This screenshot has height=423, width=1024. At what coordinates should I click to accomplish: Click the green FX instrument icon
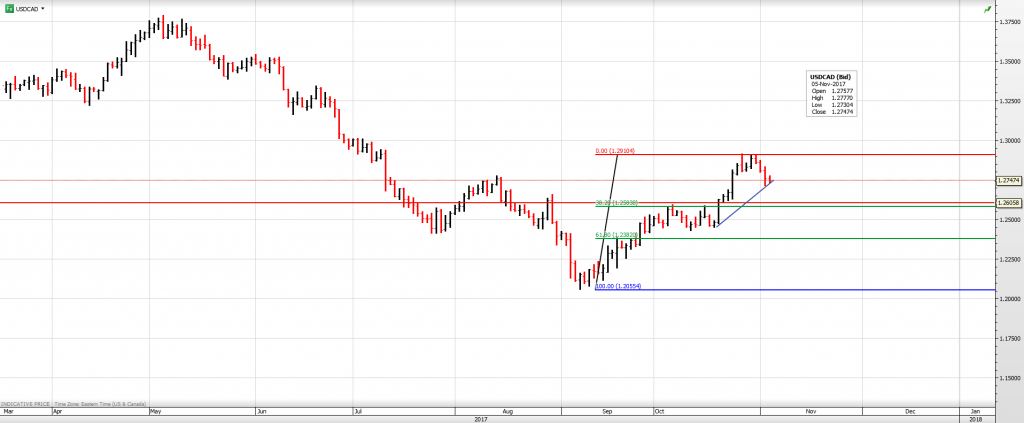point(8,8)
